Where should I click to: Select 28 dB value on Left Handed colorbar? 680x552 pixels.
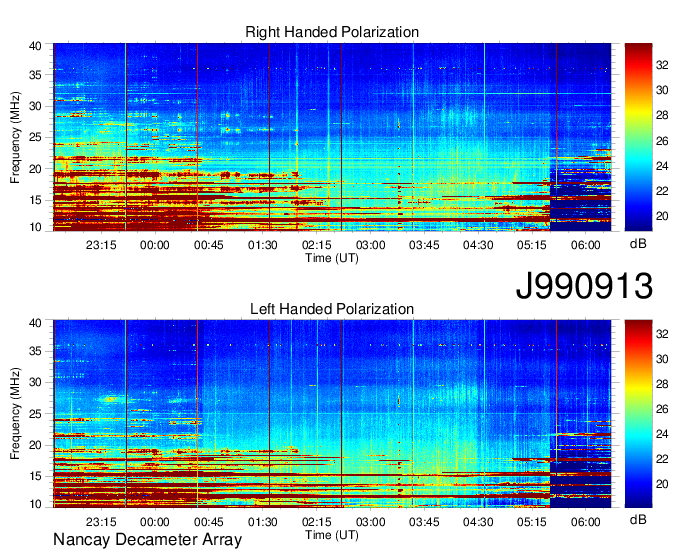click(x=662, y=384)
